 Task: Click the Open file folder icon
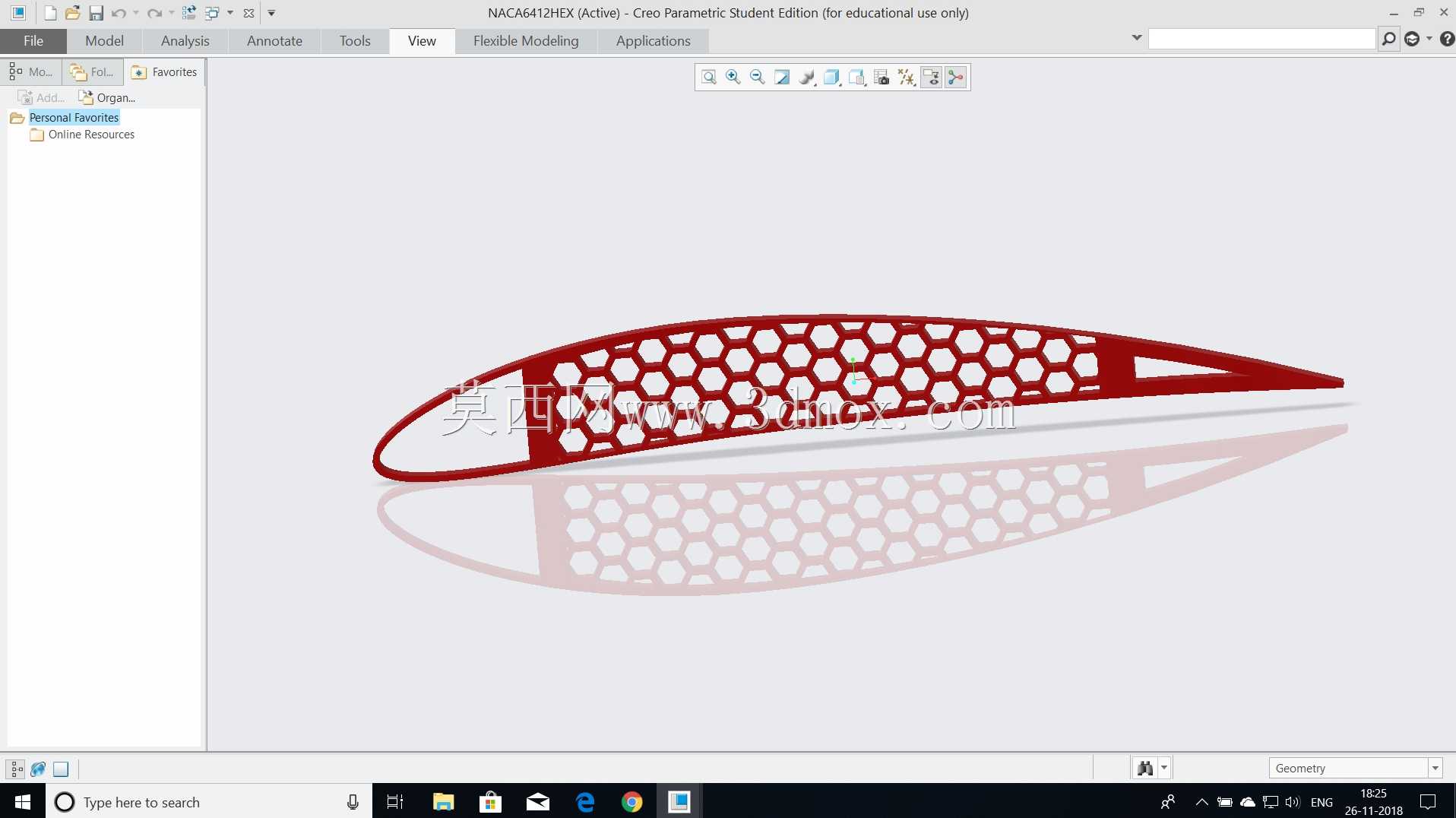point(73,13)
